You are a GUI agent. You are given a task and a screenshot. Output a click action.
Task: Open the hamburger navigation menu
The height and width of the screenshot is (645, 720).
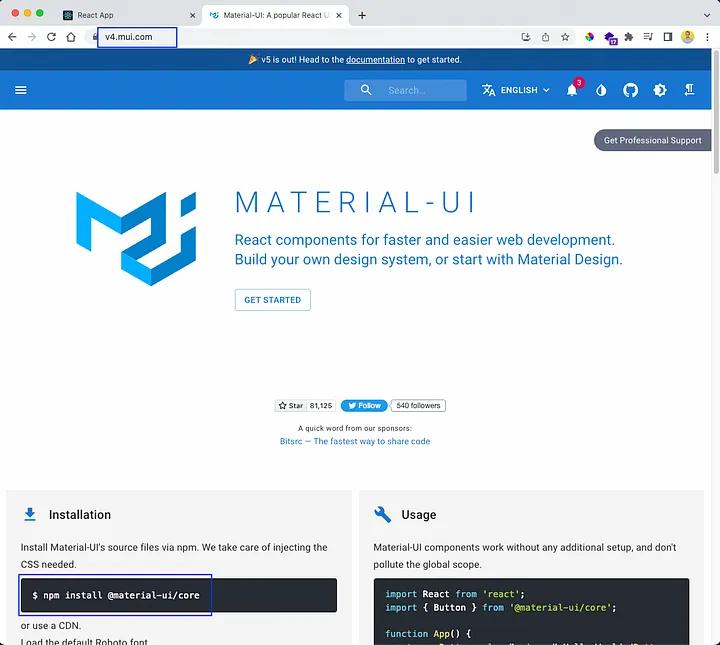(21, 90)
